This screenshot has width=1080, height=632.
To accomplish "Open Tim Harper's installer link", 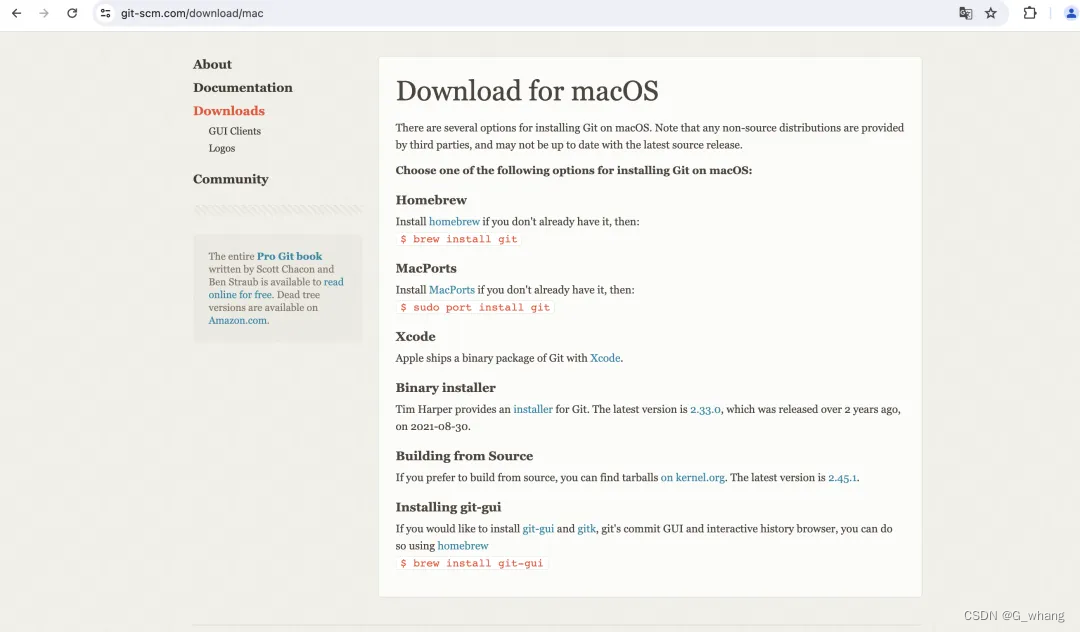I will click(x=532, y=409).
